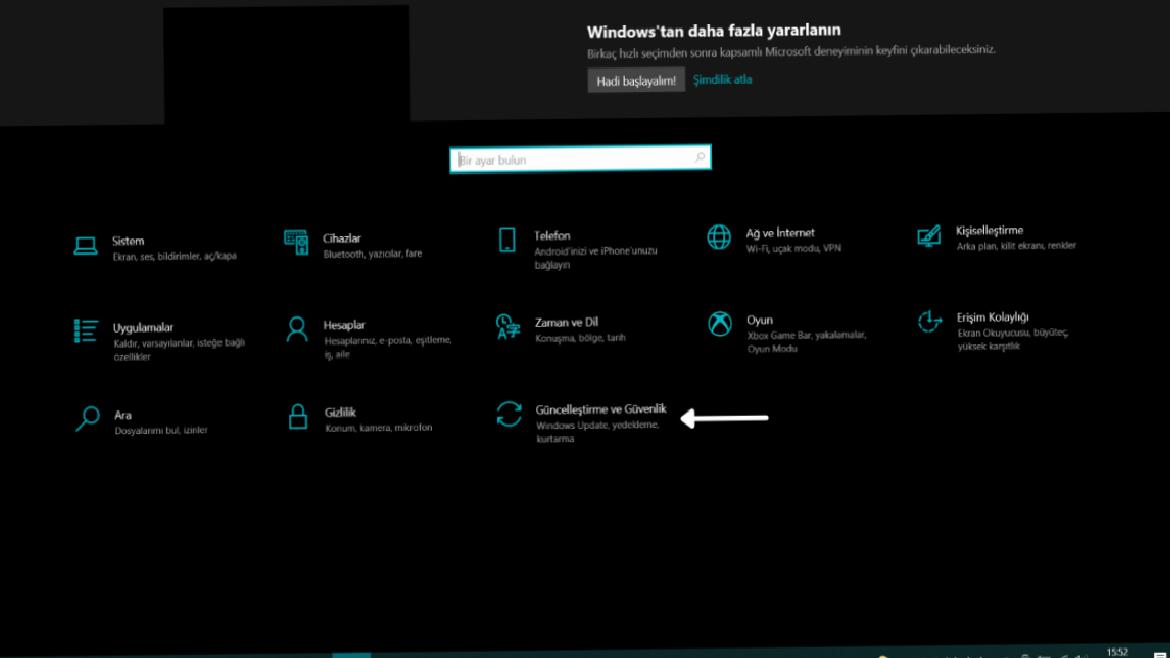Screen dimensions: 1170x658
Task: Click the Zaman ve Dil icon
Action: pos(508,326)
